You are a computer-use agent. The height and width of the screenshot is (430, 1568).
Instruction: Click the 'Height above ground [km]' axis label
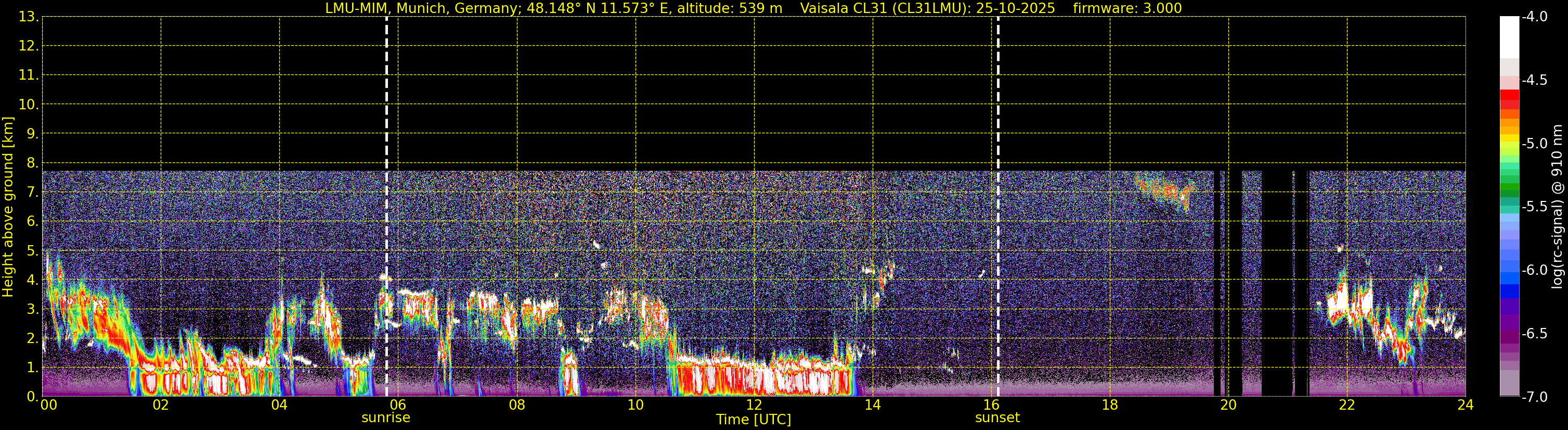8,207
